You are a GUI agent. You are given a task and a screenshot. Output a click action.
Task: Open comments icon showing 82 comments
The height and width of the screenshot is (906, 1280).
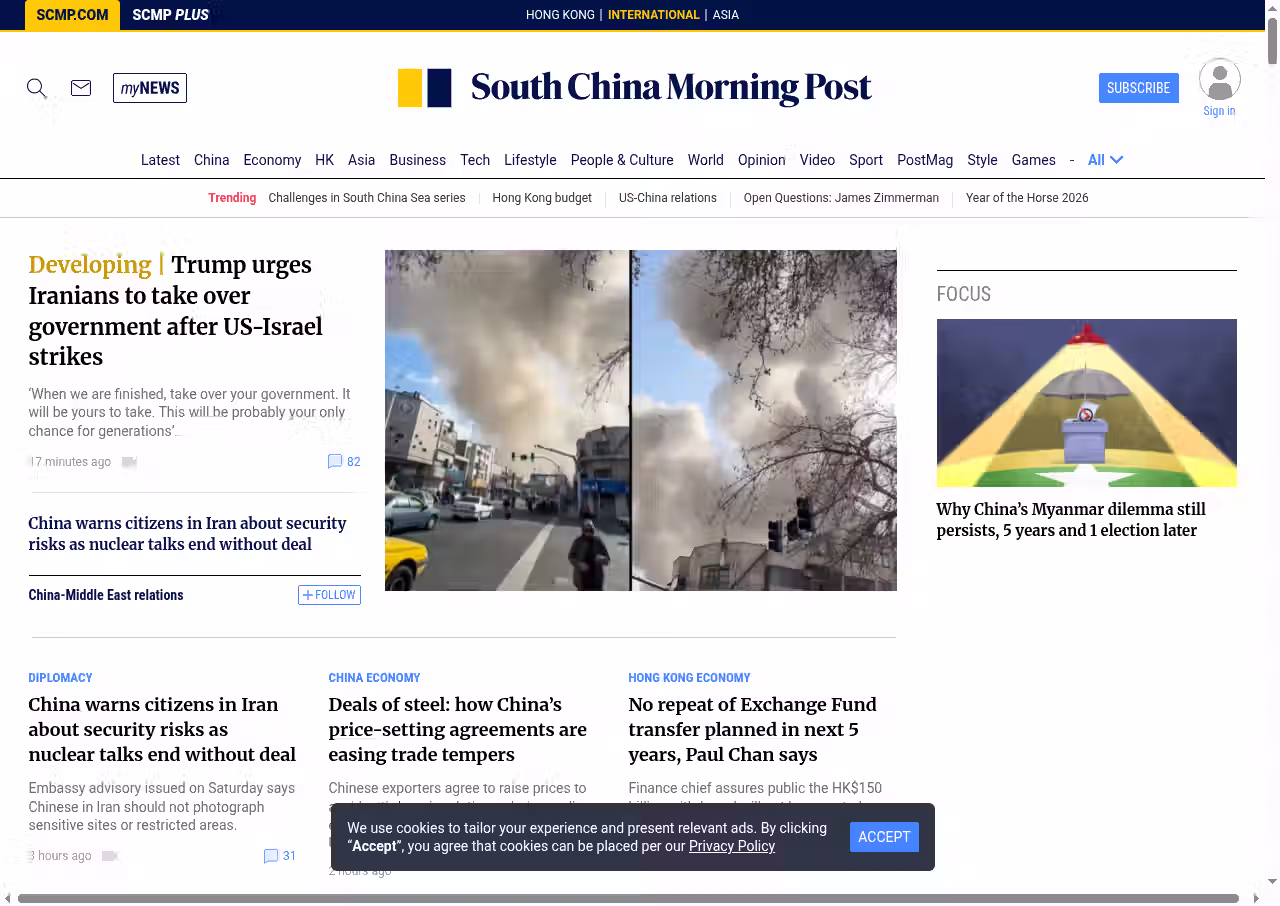(335, 461)
